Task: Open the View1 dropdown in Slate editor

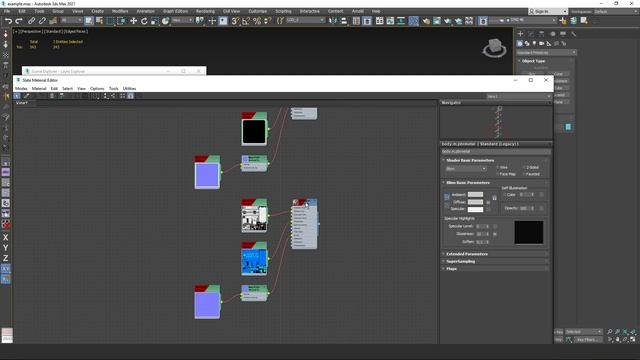Action: pos(518,96)
